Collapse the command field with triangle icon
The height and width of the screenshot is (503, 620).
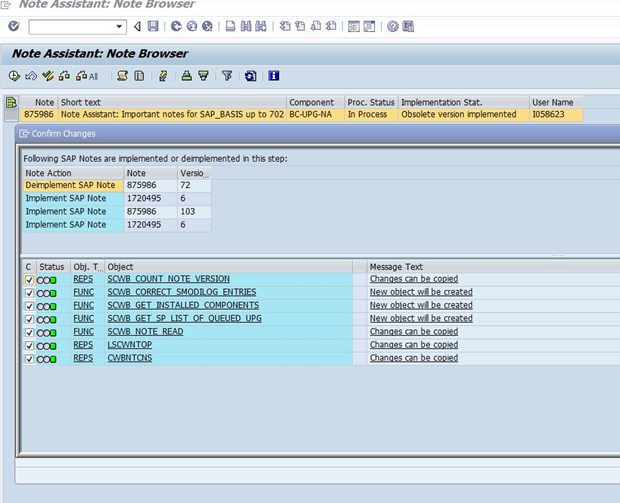137,26
